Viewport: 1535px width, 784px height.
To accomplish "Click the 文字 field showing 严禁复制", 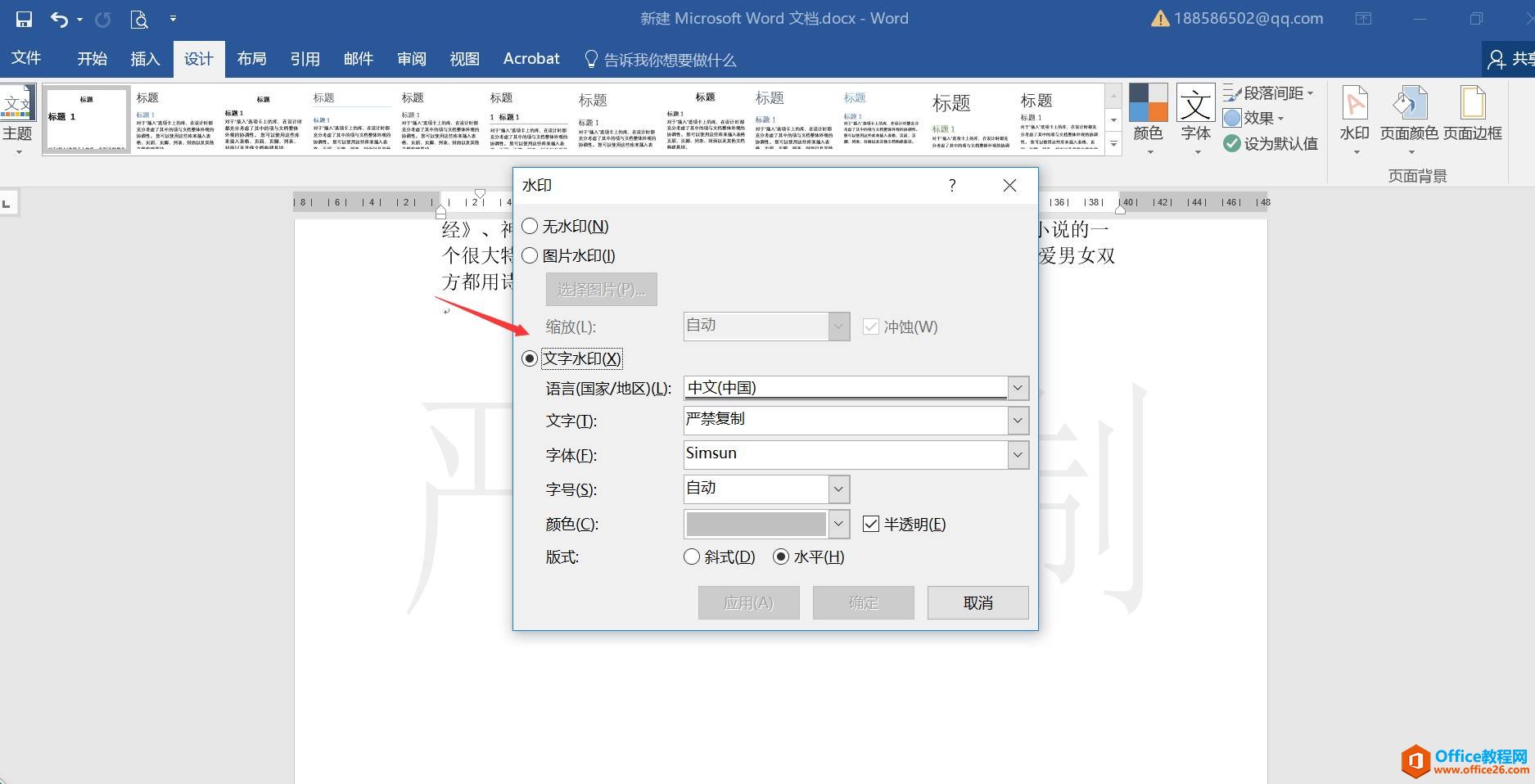I will 843,420.
